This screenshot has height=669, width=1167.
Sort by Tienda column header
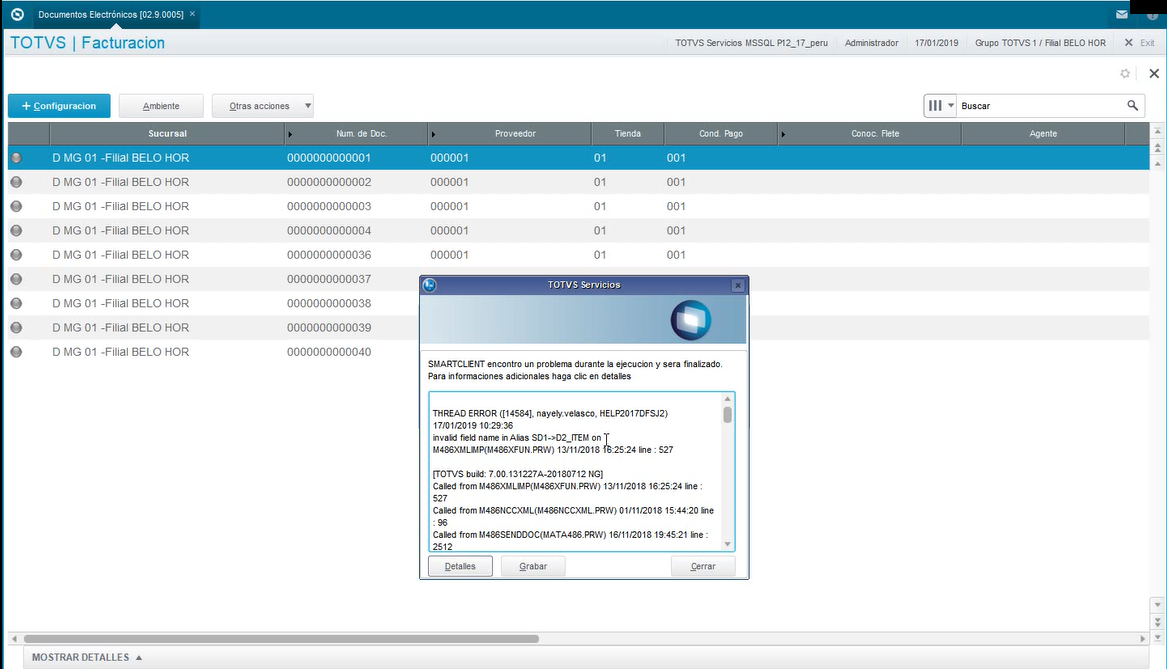tap(627, 134)
